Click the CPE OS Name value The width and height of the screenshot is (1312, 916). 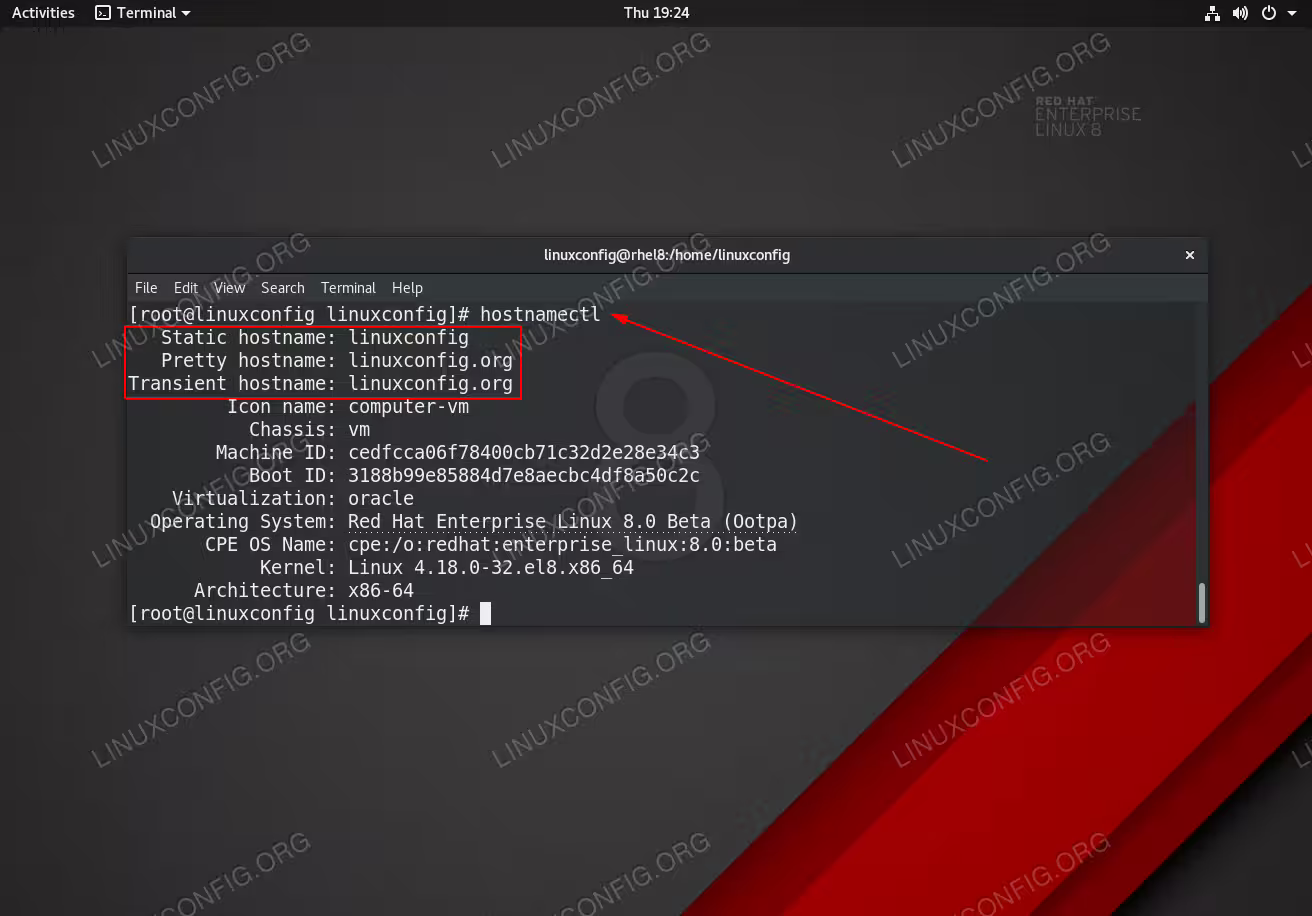pos(562,544)
